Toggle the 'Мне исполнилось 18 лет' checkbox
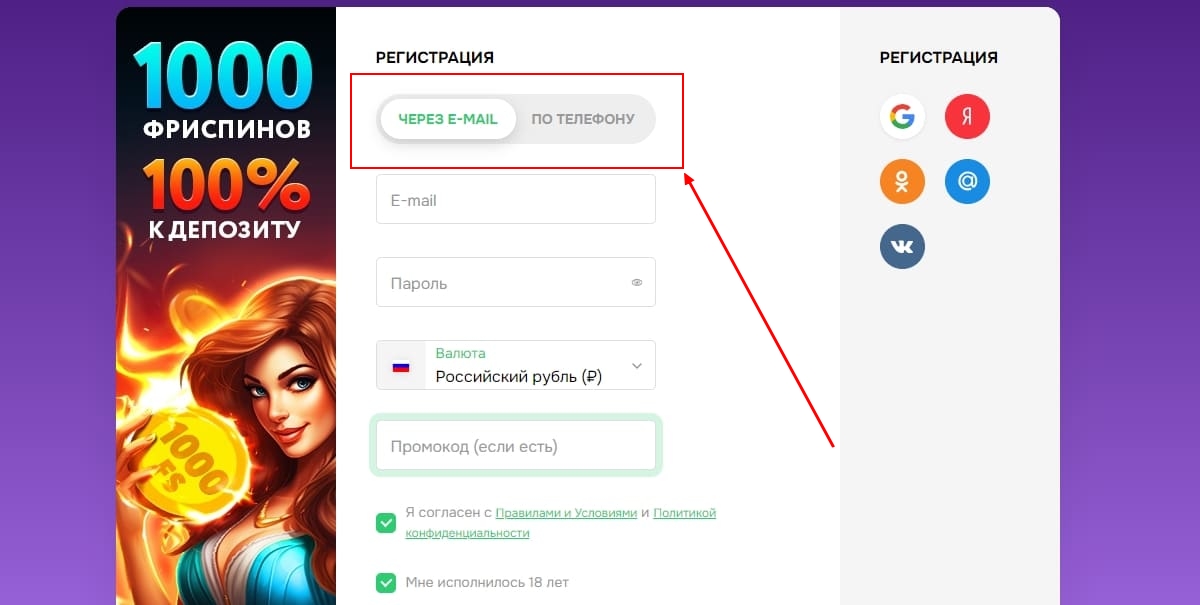The height and width of the screenshot is (605, 1200). coord(386,582)
